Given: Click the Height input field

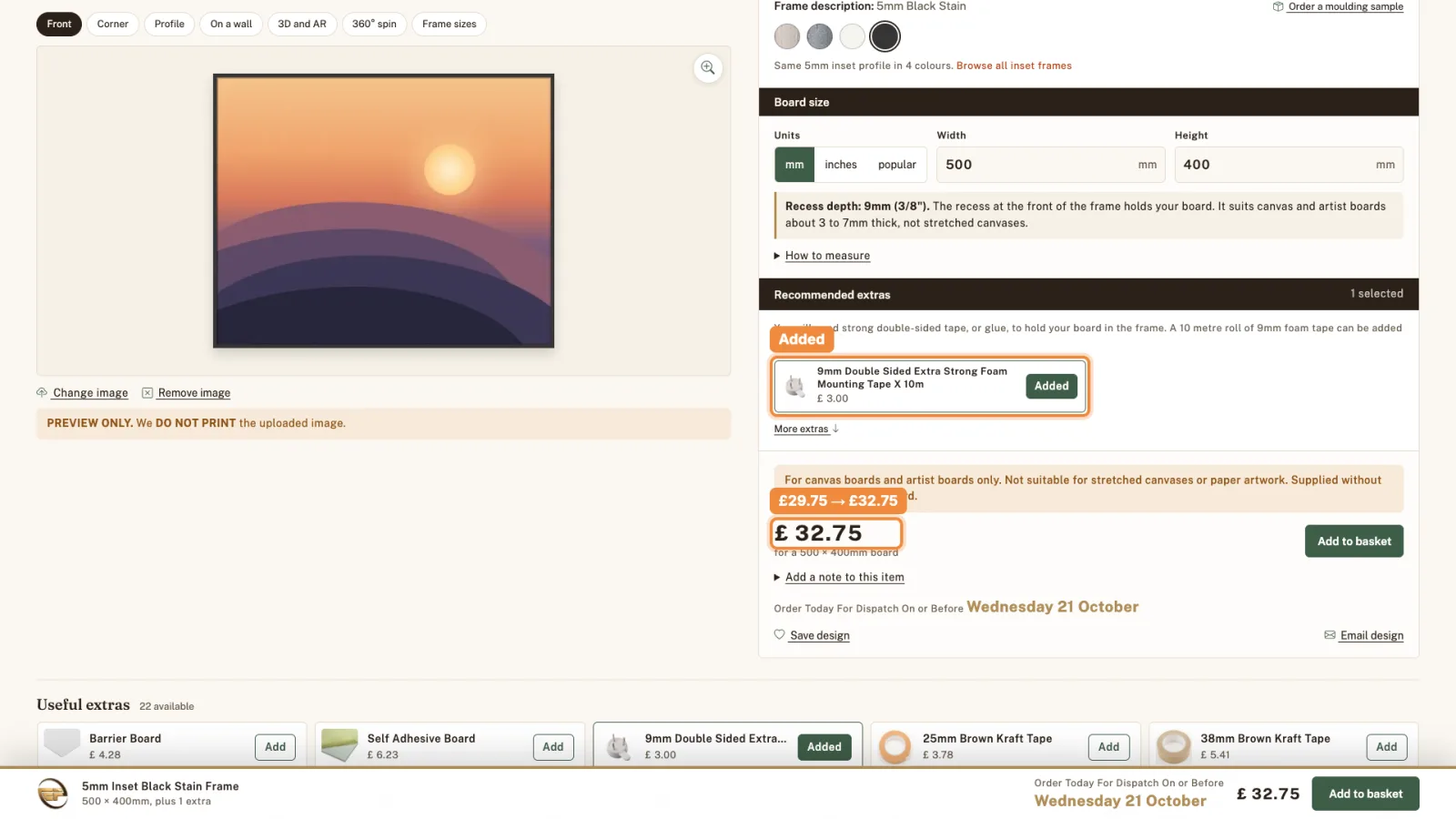Looking at the screenshot, I should click(1289, 165).
